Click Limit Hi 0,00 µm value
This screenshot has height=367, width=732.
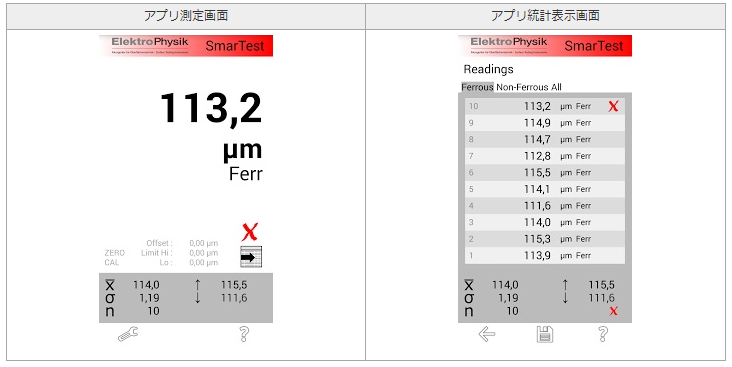pyautogui.click(x=204, y=253)
